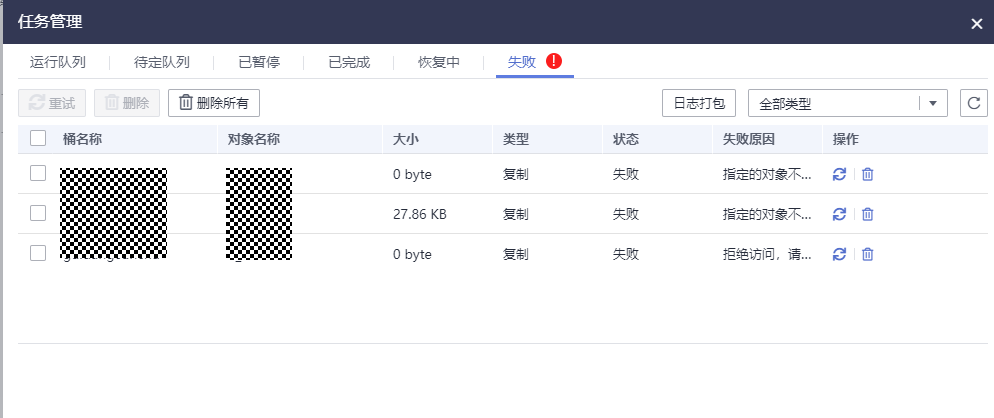Open the 已完成 tab

coord(349,62)
